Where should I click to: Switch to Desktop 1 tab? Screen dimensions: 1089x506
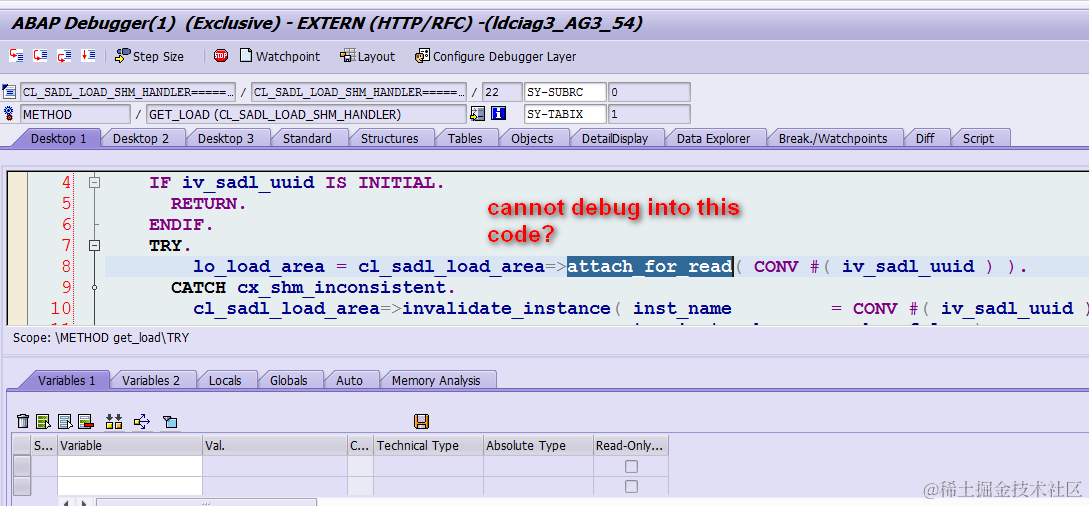pyautogui.click(x=58, y=138)
